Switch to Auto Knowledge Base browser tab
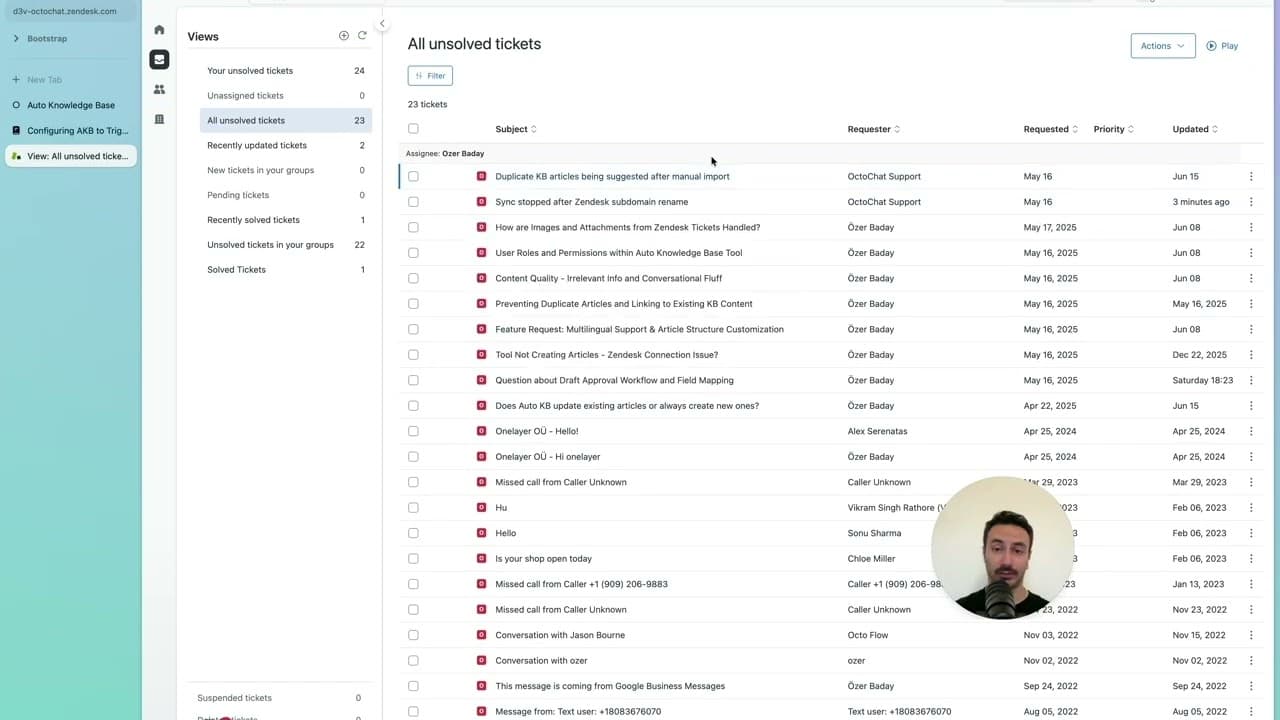 pyautogui.click(x=70, y=105)
